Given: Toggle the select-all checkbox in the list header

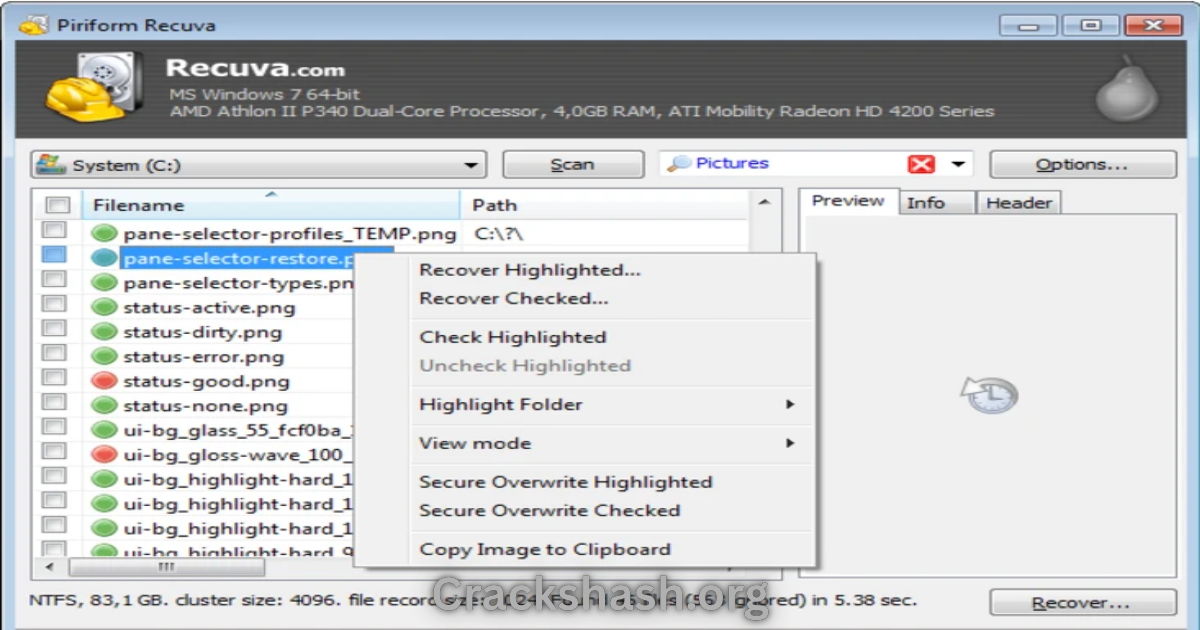Looking at the screenshot, I should click(x=57, y=205).
